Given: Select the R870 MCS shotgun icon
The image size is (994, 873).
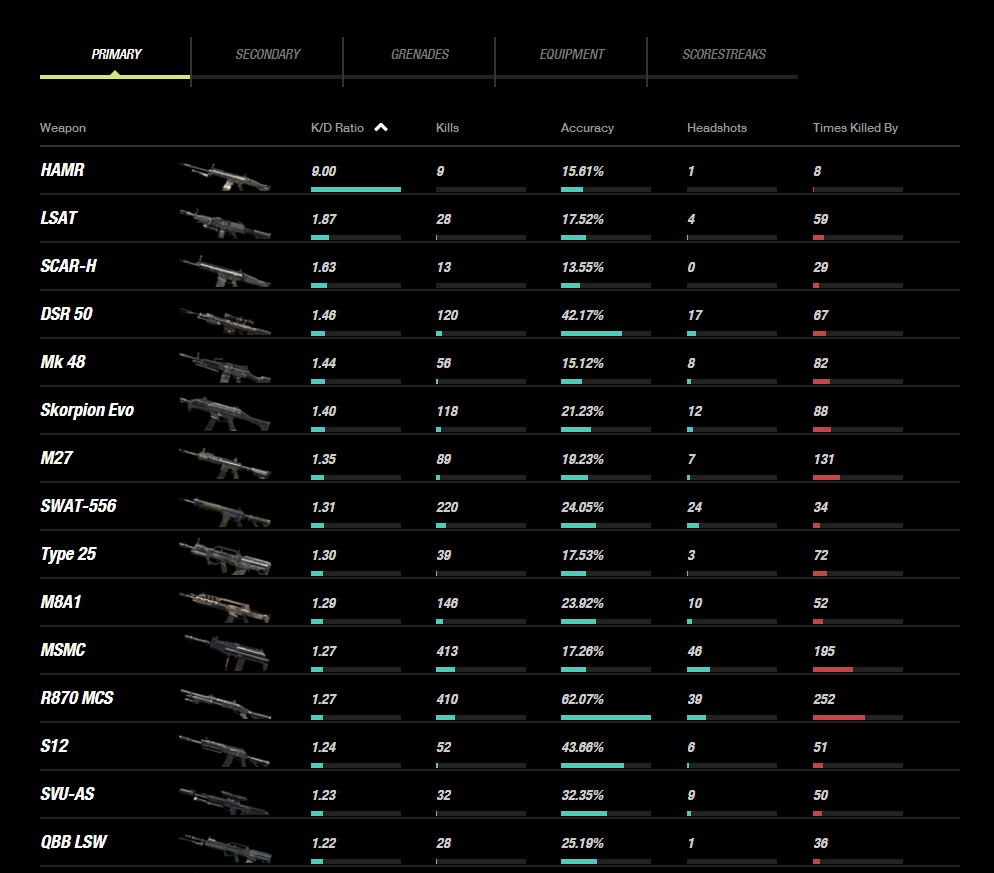Looking at the screenshot, I should coord(225,702).
